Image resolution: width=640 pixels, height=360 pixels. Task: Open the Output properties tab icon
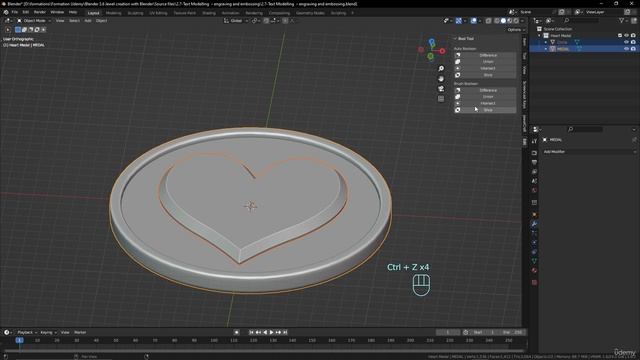[534, 162]
